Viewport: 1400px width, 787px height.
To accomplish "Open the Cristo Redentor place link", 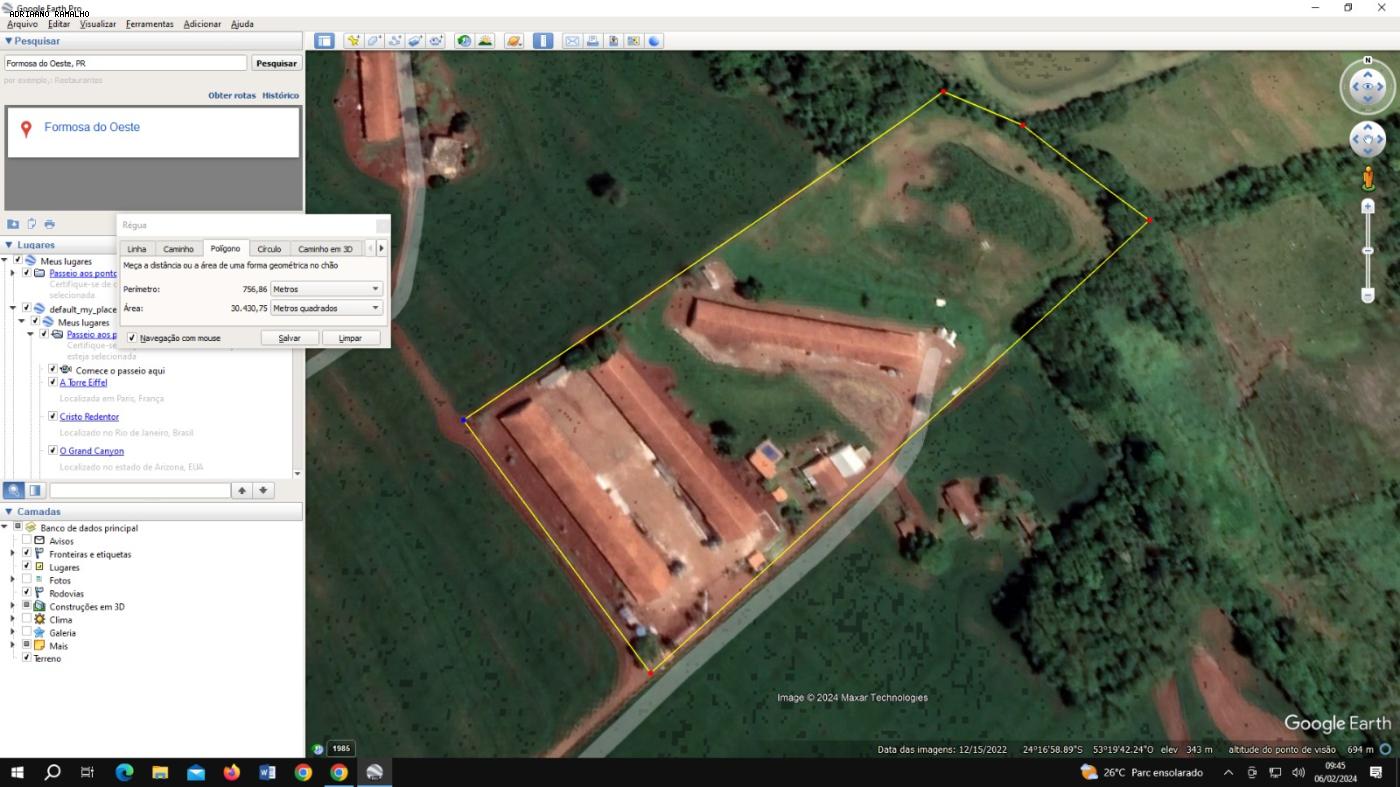I will [x=89, y=417].
